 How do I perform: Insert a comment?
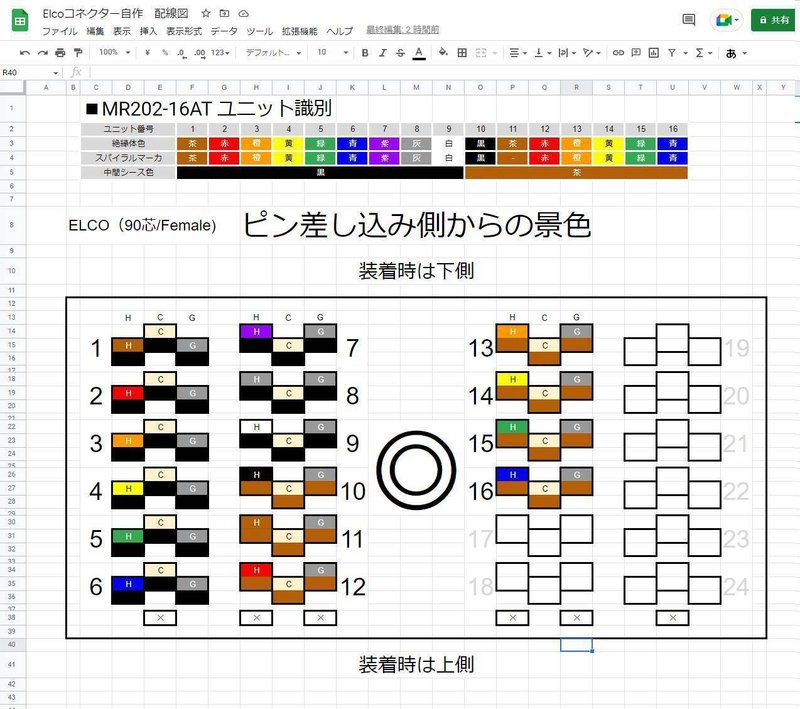click(636, 52)
